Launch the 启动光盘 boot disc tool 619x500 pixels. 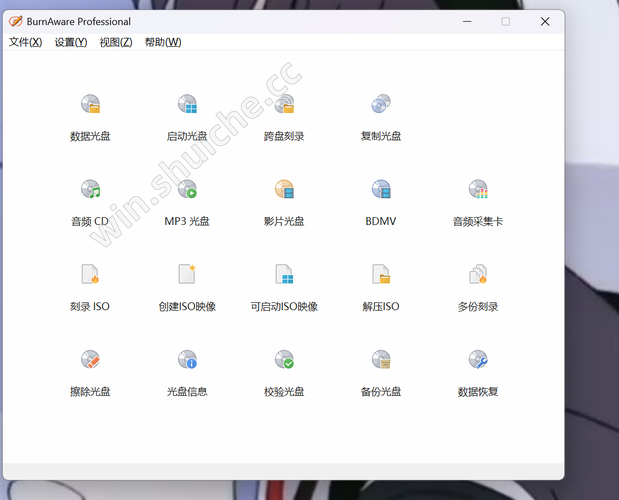pyautogui.click(x=187, y=118)
